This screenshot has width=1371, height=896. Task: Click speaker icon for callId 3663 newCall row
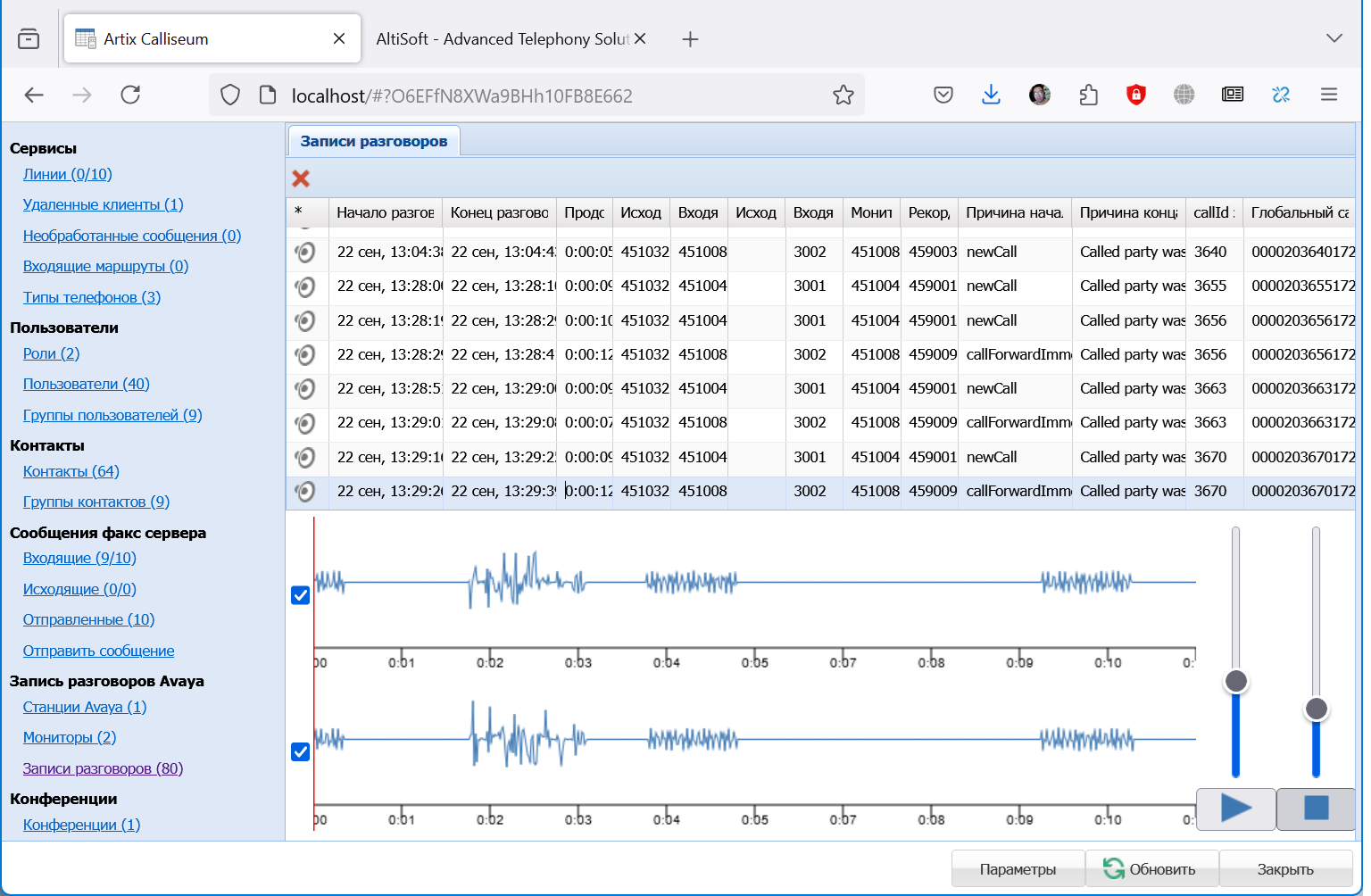(x=305, y=389)
